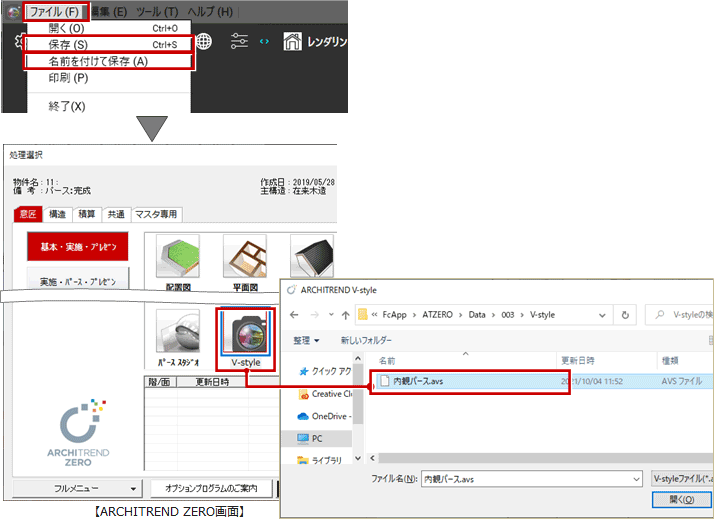This screenshot has width=714, height=528.
Task: Expand the ファイル名 dropdown arrow
Action: pos(636,479)
